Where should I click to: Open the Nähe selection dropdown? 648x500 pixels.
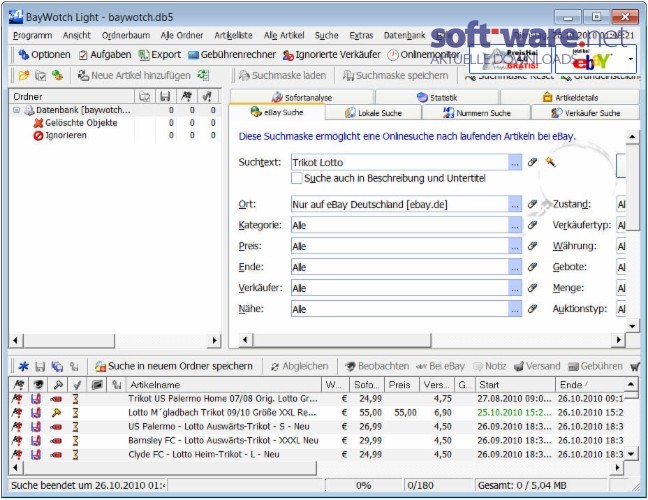515,309
